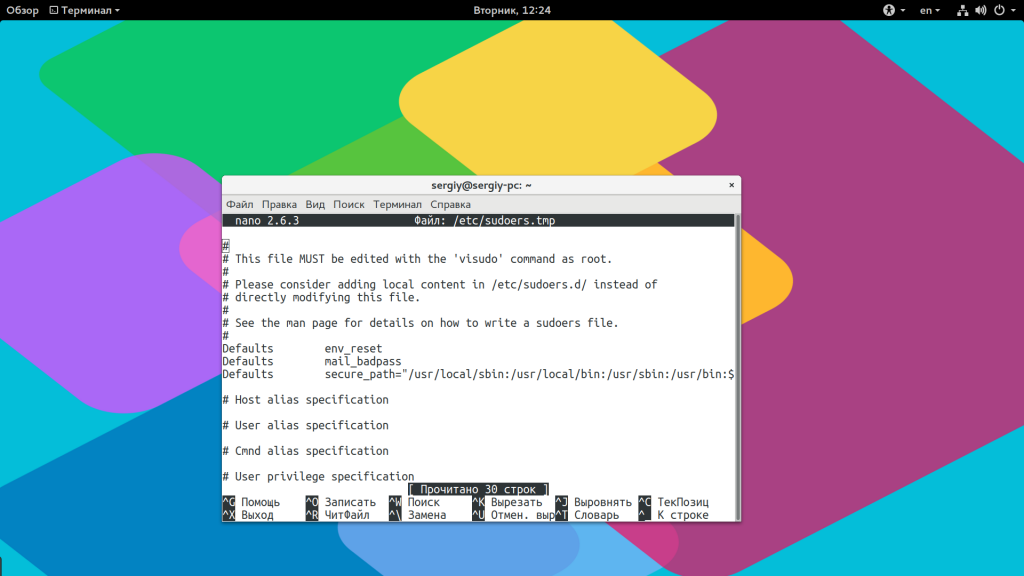The width and height of the screenshot is (1024, 576).
Task: Open the clock showing Вторник, 12:24
Action: click(x=512, y=10)
